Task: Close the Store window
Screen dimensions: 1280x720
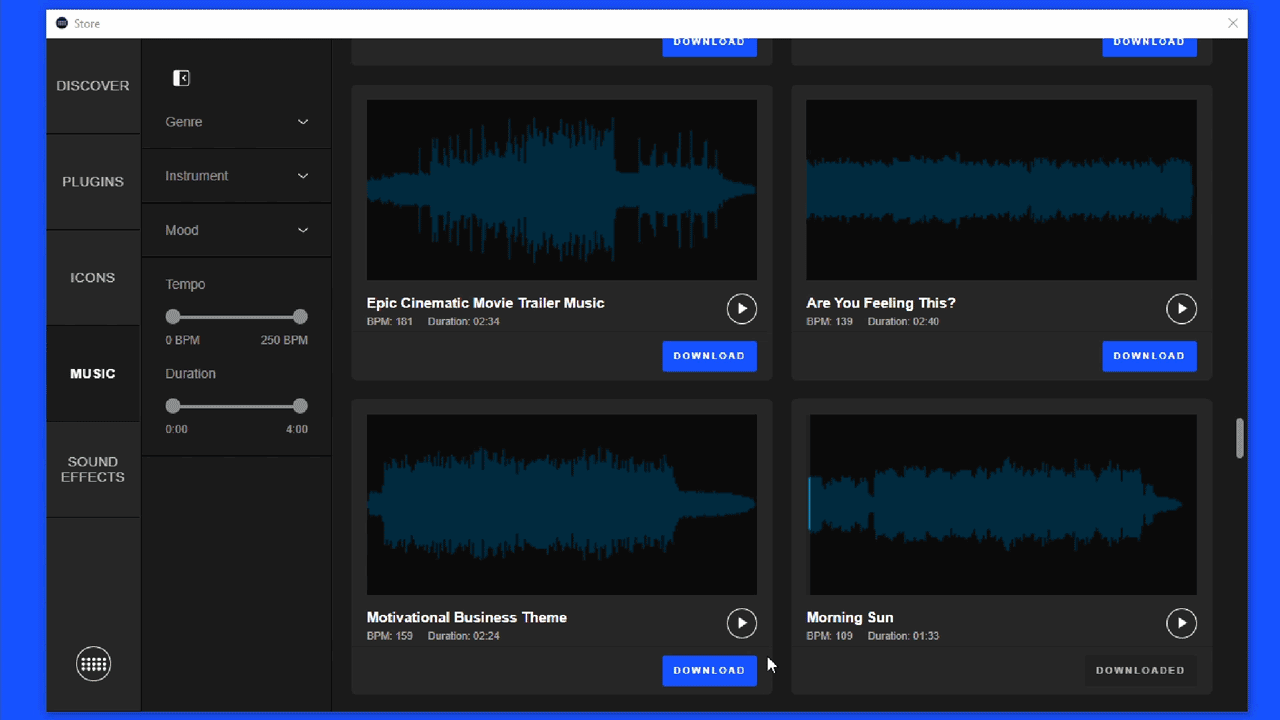Action: point(1233,23)
